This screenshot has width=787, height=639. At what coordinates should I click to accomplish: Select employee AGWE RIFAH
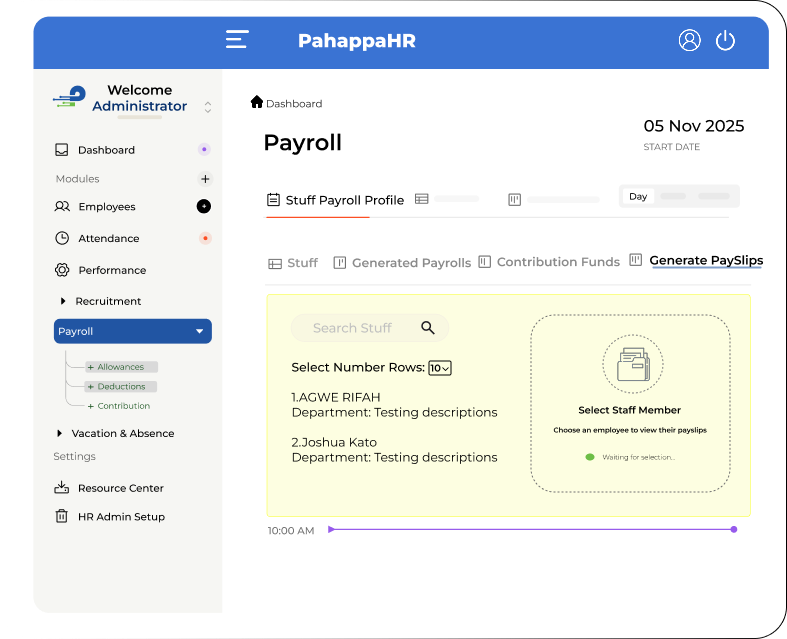pos(336,397)
